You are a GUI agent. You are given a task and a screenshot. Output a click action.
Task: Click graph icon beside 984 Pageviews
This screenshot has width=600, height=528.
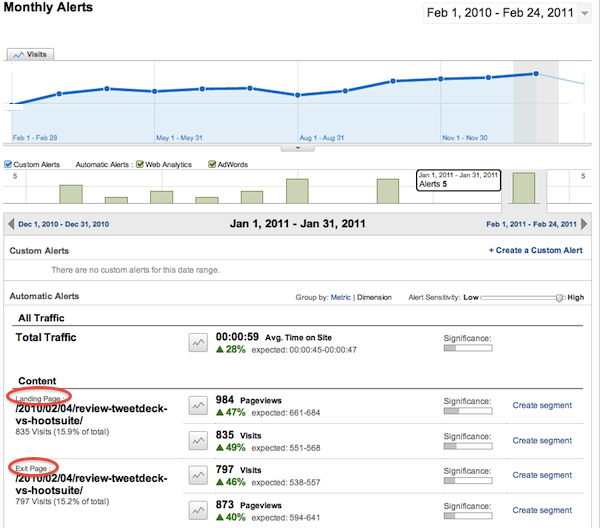tap(199, 405)
